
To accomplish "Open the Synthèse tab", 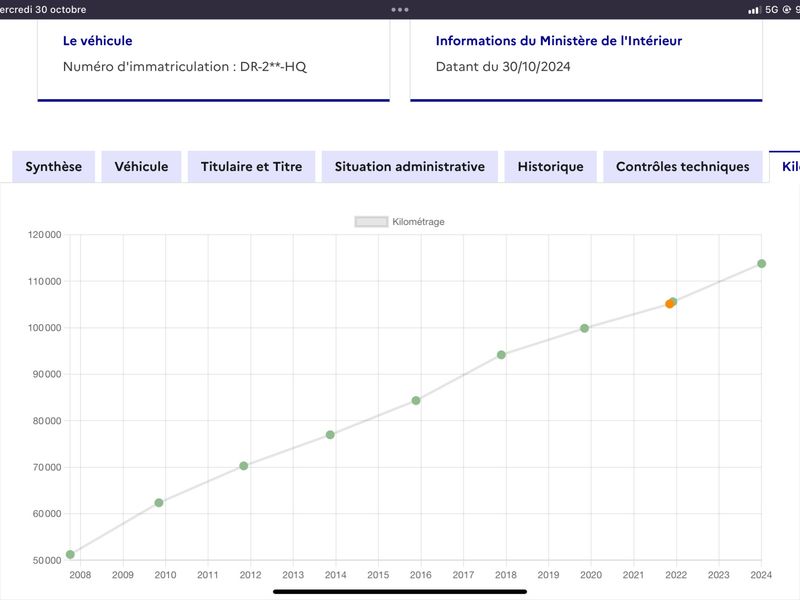I will pos(54,166).
